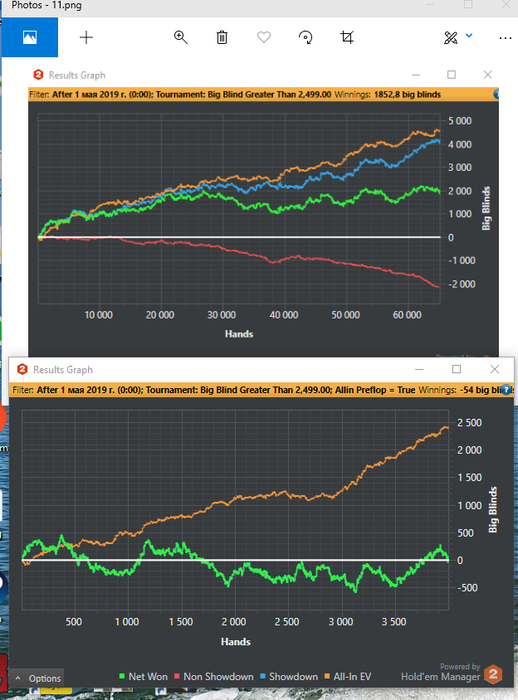Delete the photo with trash icon
Screen dimensions: 518x700
click(x=222, y=37)
